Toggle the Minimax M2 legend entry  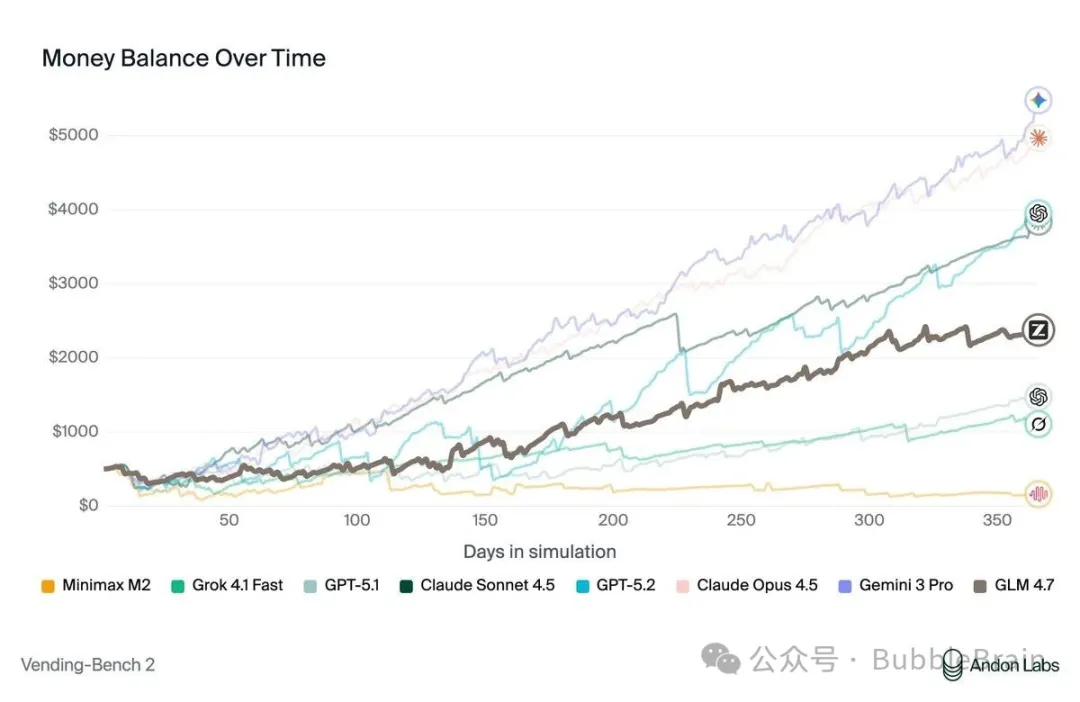(95, 585)
